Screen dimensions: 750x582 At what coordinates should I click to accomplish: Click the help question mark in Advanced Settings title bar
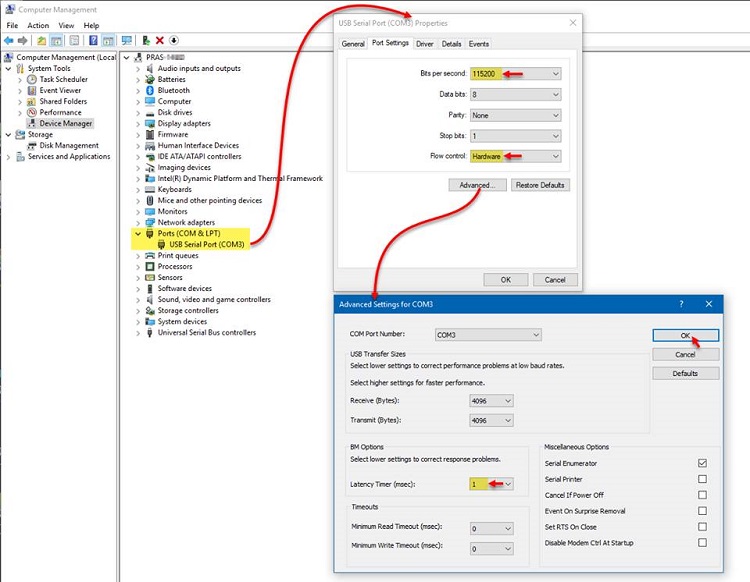point(681,304)
